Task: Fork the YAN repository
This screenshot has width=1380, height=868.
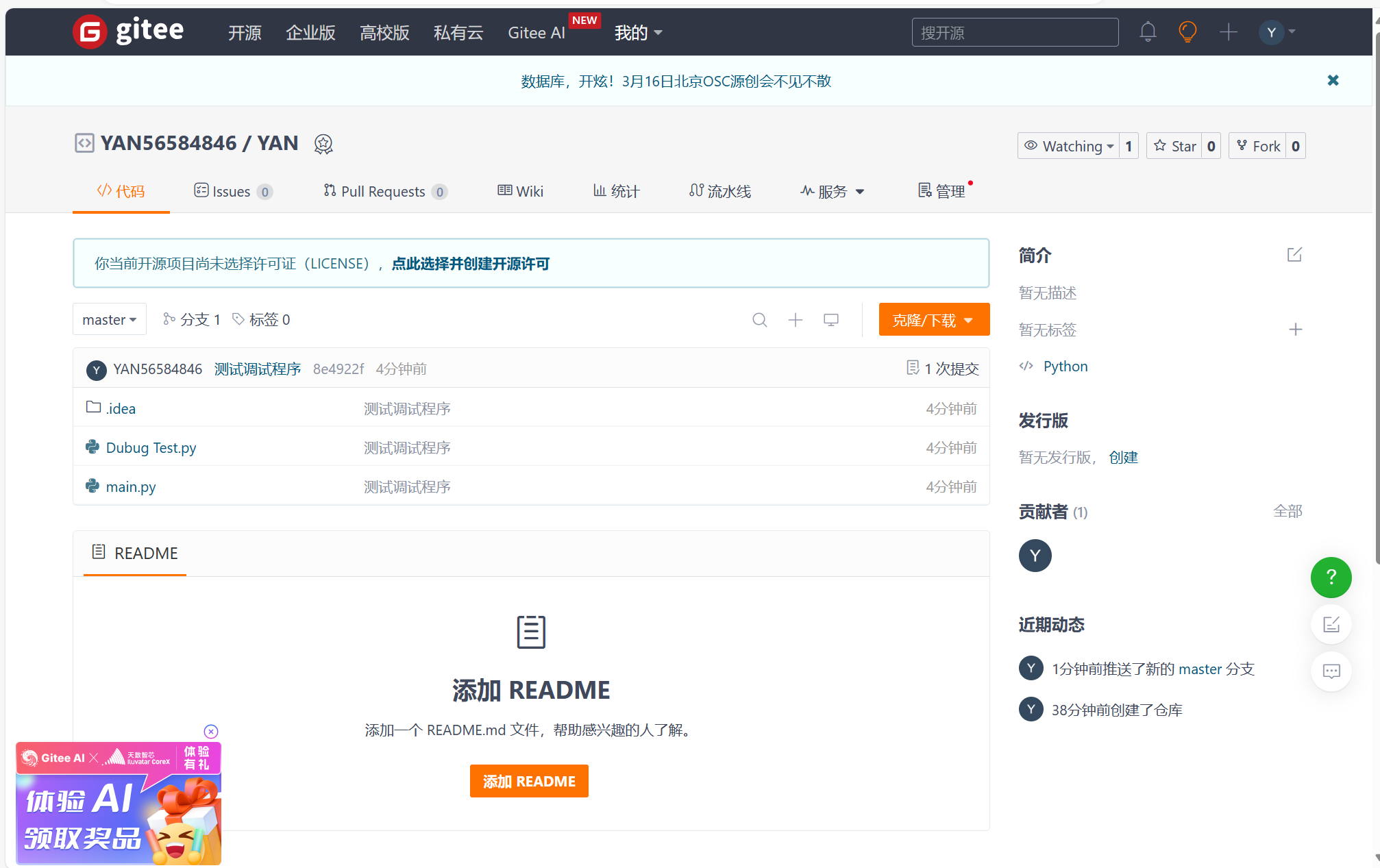Action: 1257,146
